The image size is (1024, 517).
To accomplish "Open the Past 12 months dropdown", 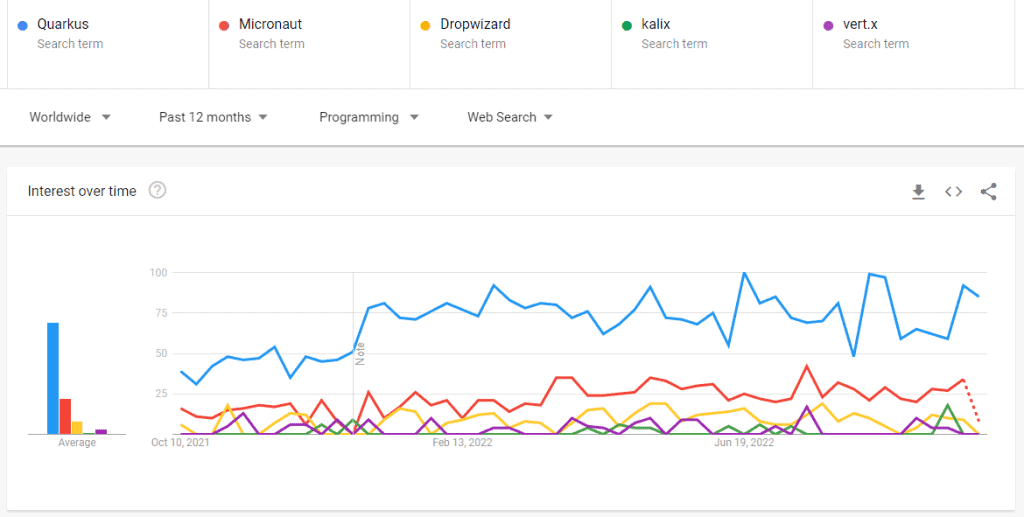I will [x=213, y=117].
